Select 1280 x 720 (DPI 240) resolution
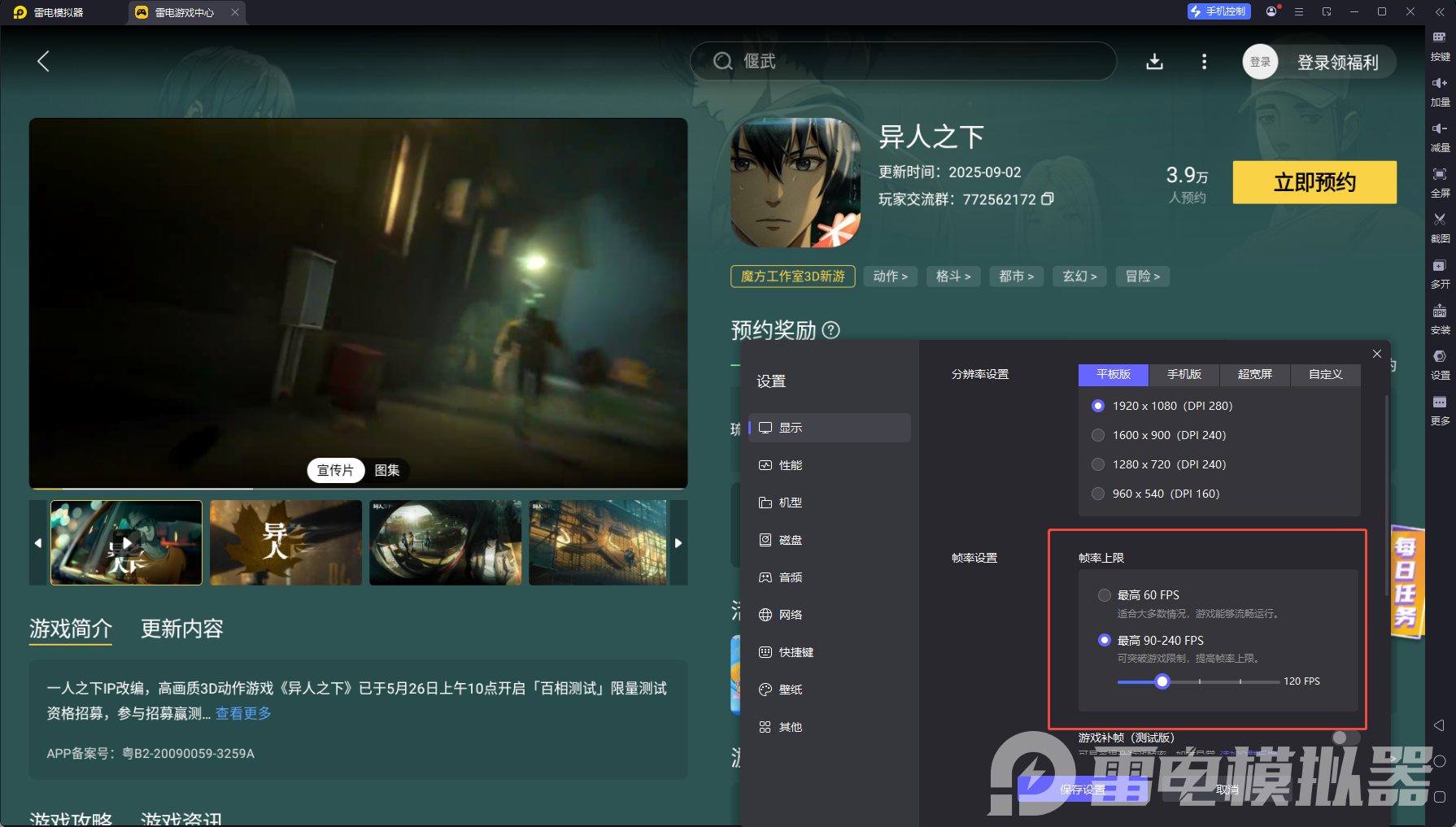Image resolution: width=1456 pixels, height=827 pixels. [x=1098, y=464]
